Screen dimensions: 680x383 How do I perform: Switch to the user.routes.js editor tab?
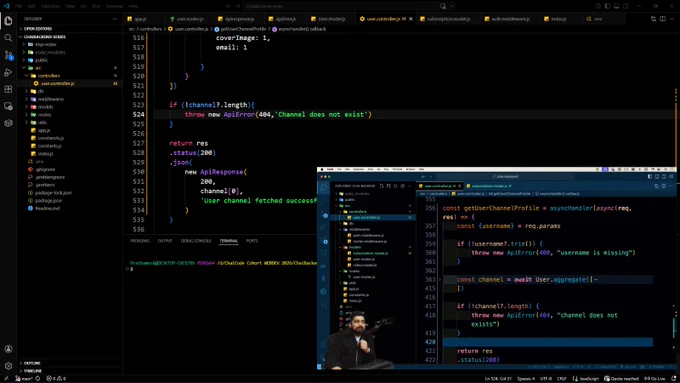[x=190, y=19]
